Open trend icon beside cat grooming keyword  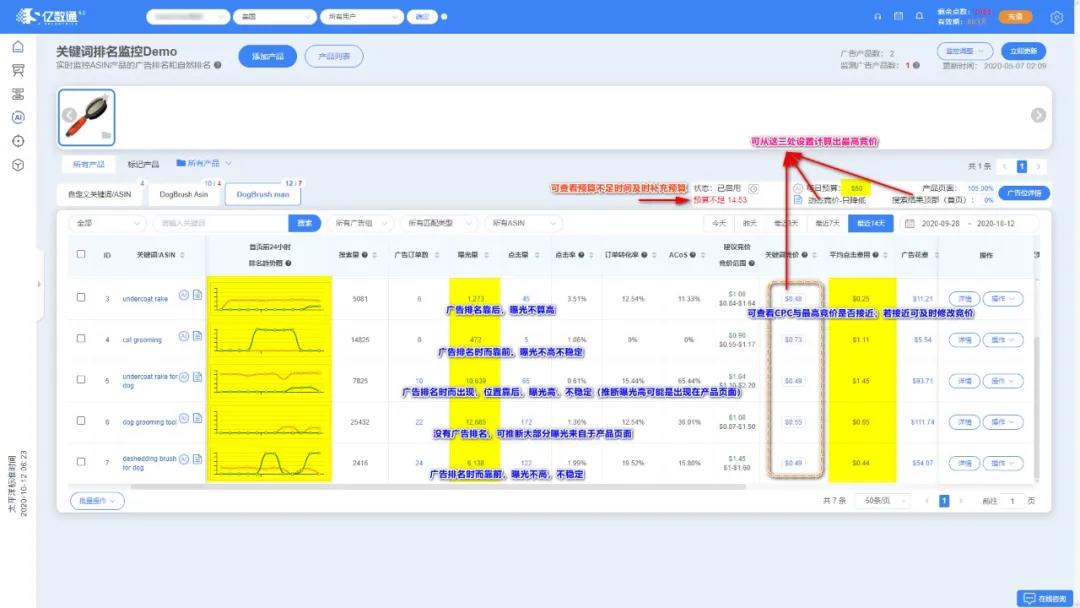(x=184, y=337)
